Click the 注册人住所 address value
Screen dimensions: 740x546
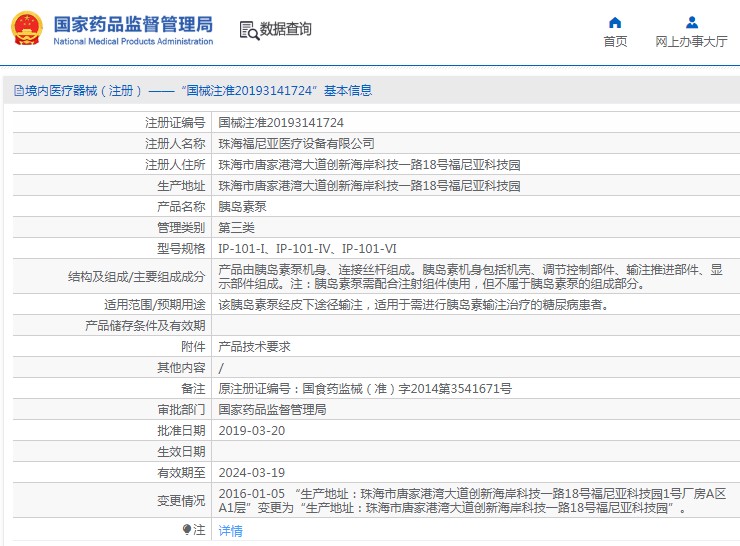369,165
